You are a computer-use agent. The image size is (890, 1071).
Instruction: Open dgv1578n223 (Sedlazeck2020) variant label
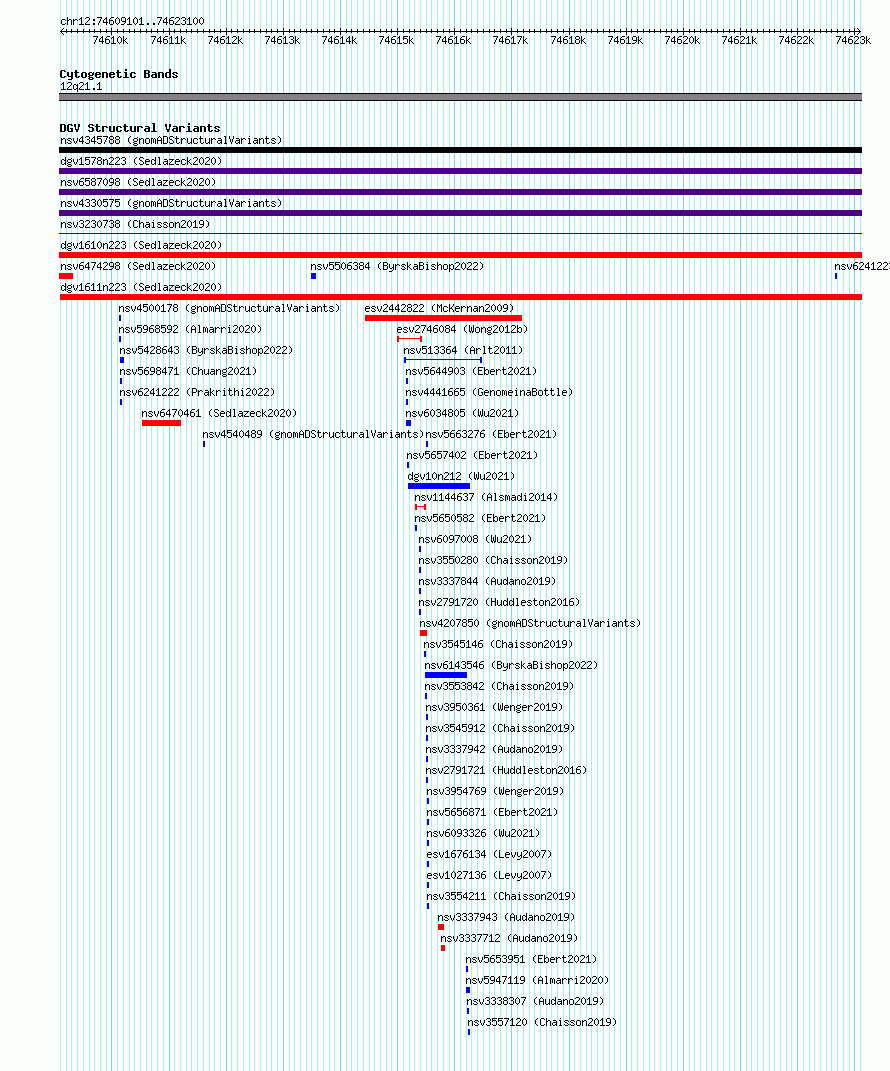pos(141,161)
